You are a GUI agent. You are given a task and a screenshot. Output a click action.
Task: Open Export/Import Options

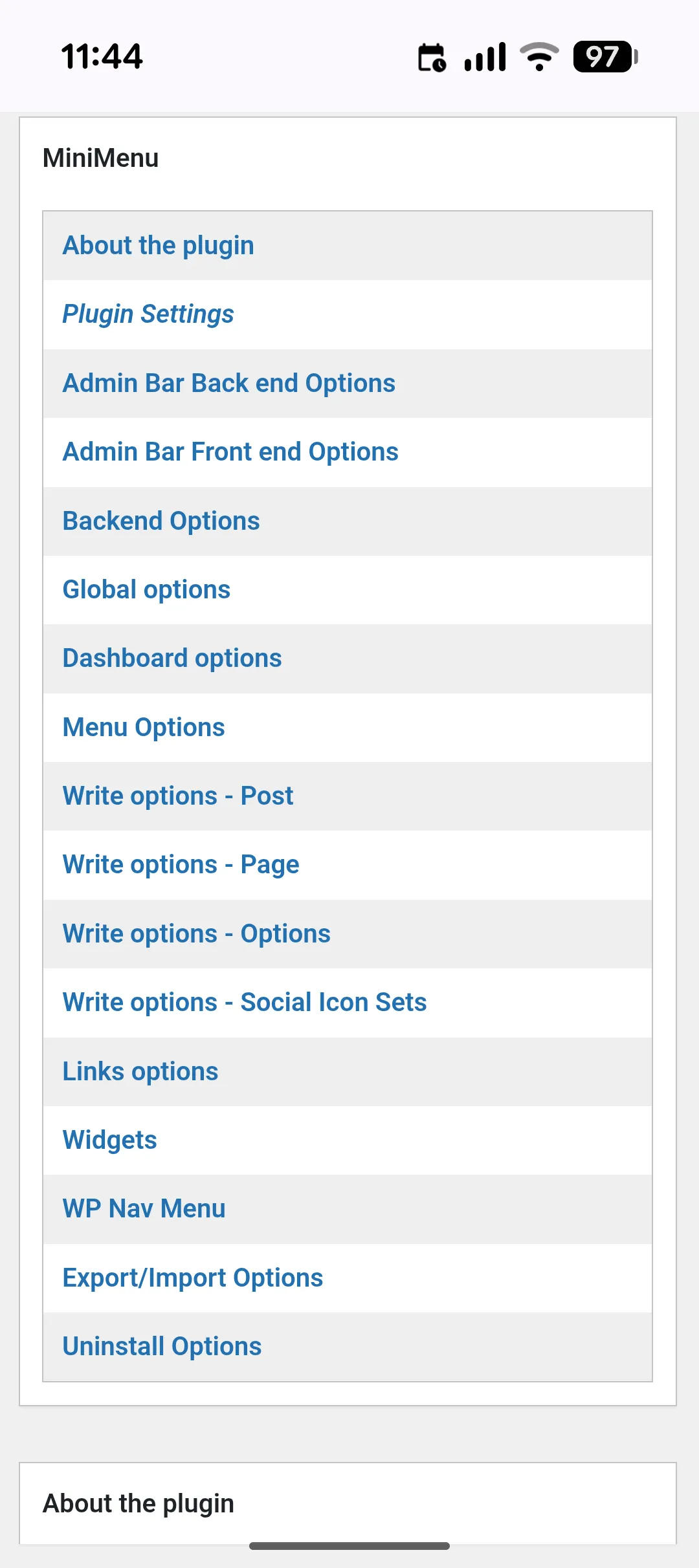coord(192,1278)
